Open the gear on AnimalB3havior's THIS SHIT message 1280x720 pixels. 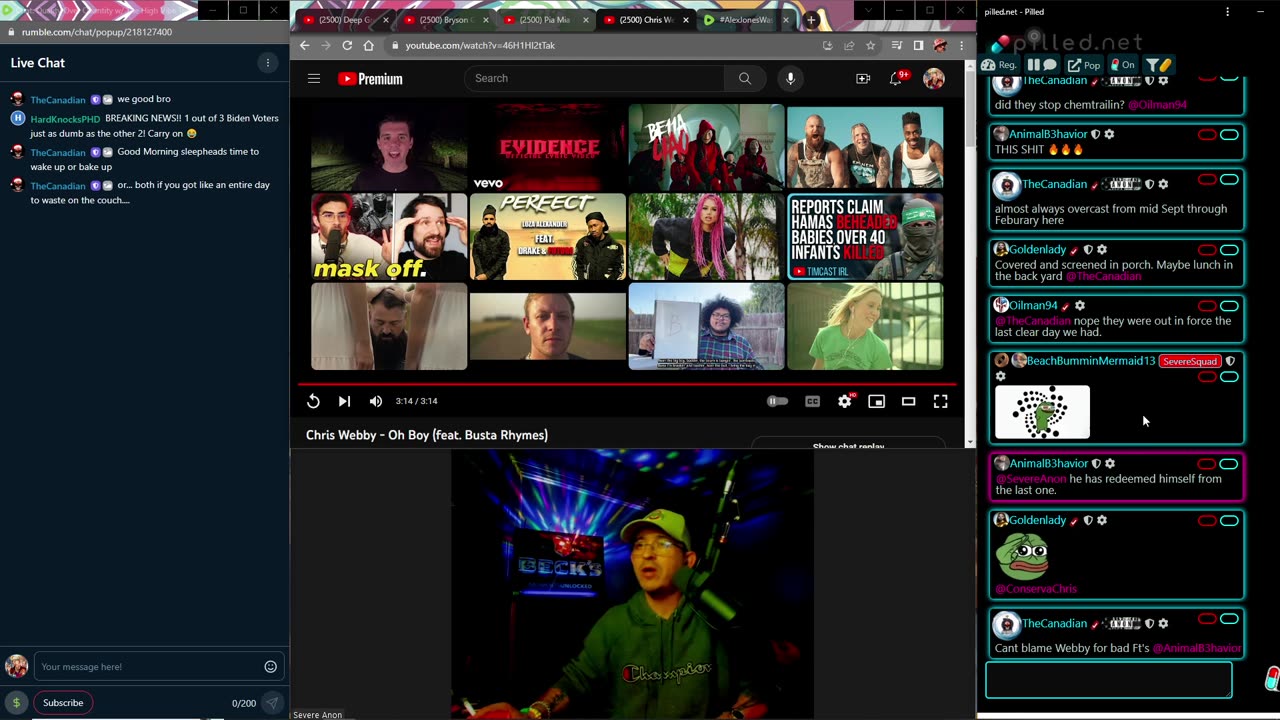[x=1109, y=135]
